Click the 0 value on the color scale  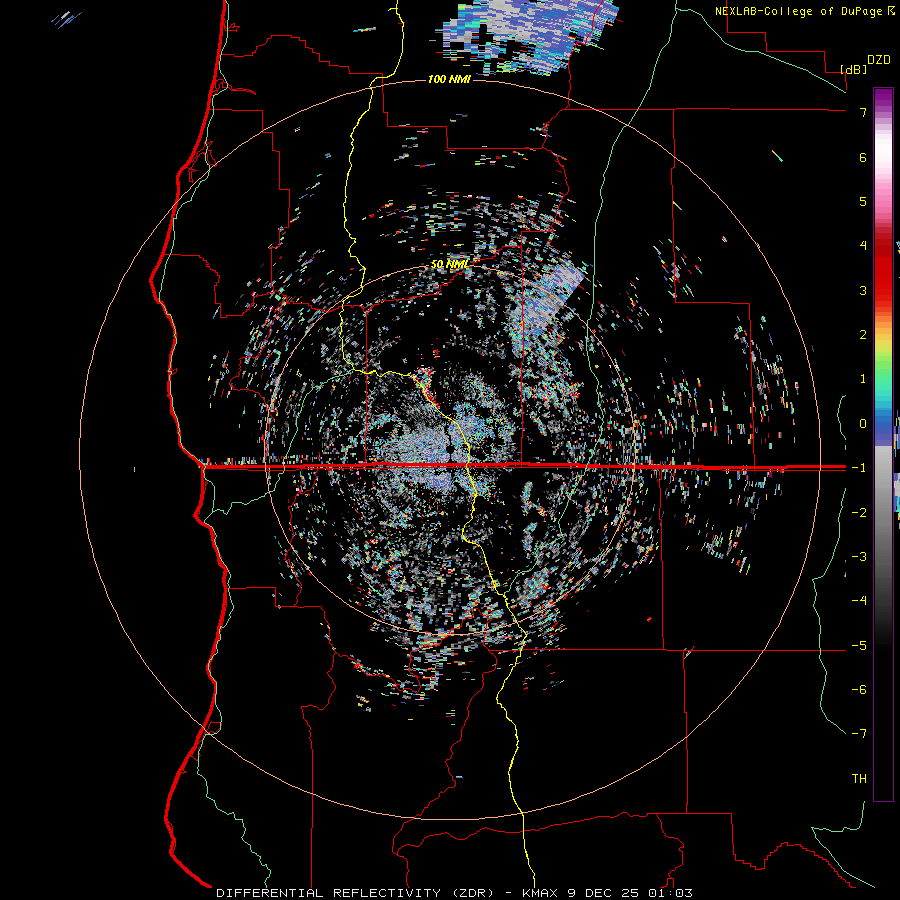863,424
